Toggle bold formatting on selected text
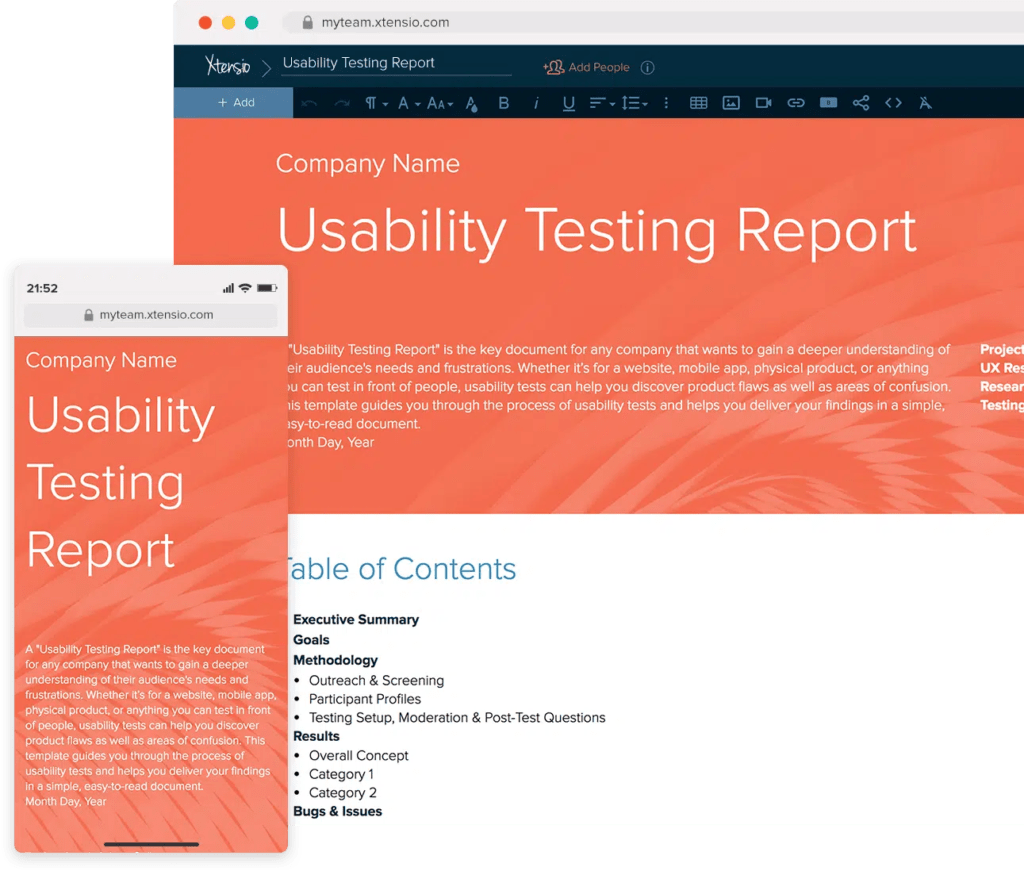The width and height of the screenshot is (1024, 871). (x=504, y=103)
